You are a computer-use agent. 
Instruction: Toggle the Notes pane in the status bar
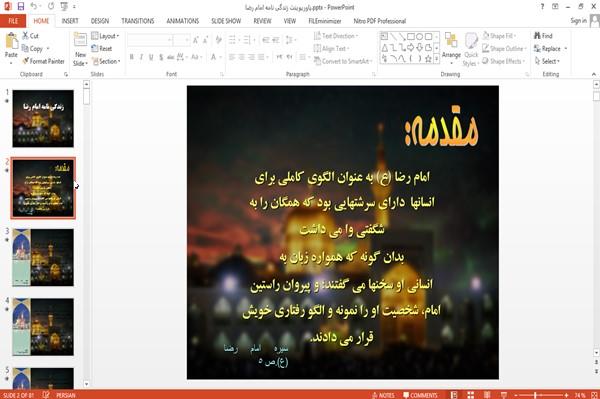[383, 395]
